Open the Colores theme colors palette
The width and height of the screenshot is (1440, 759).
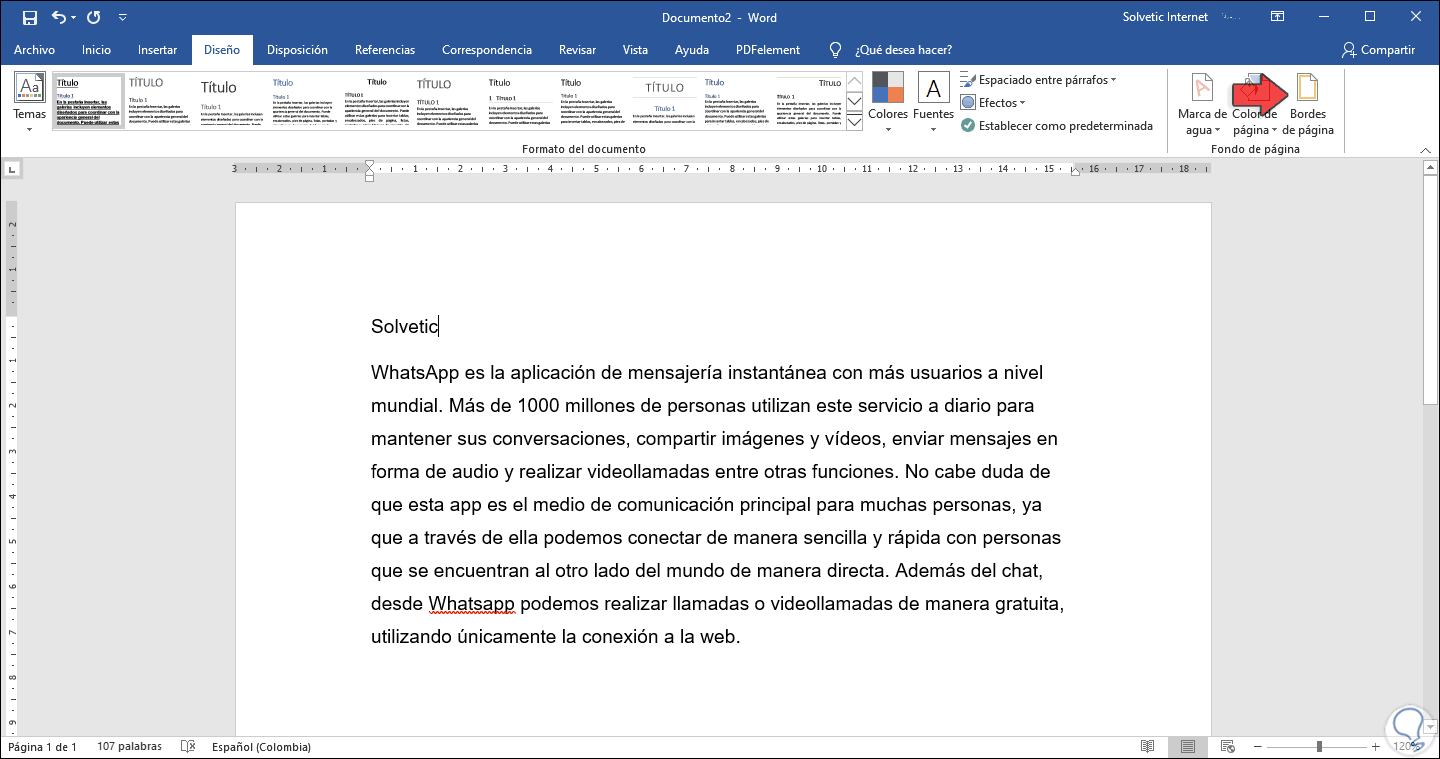(888, 104)
